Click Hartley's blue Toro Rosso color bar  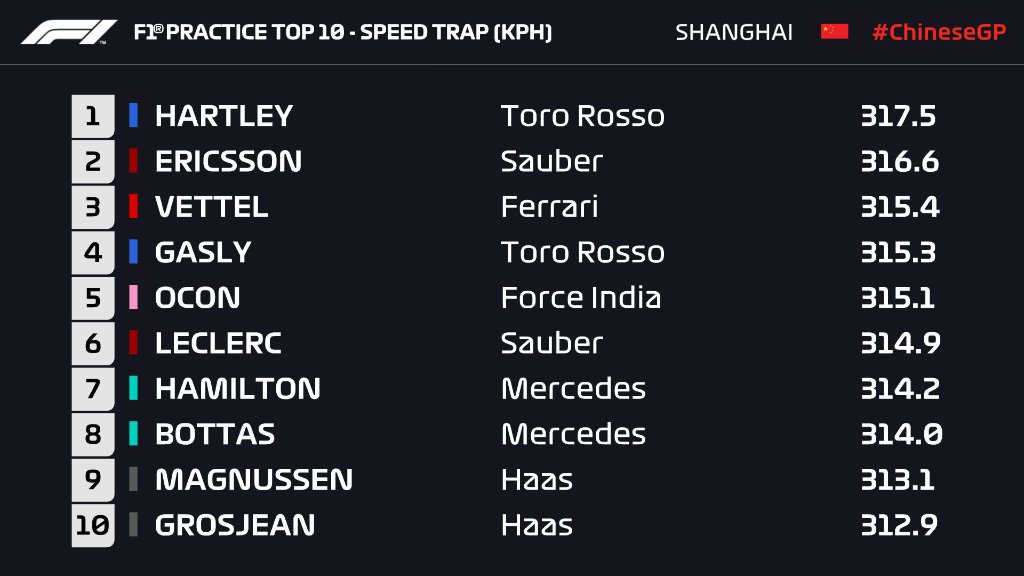pos(133,116)
